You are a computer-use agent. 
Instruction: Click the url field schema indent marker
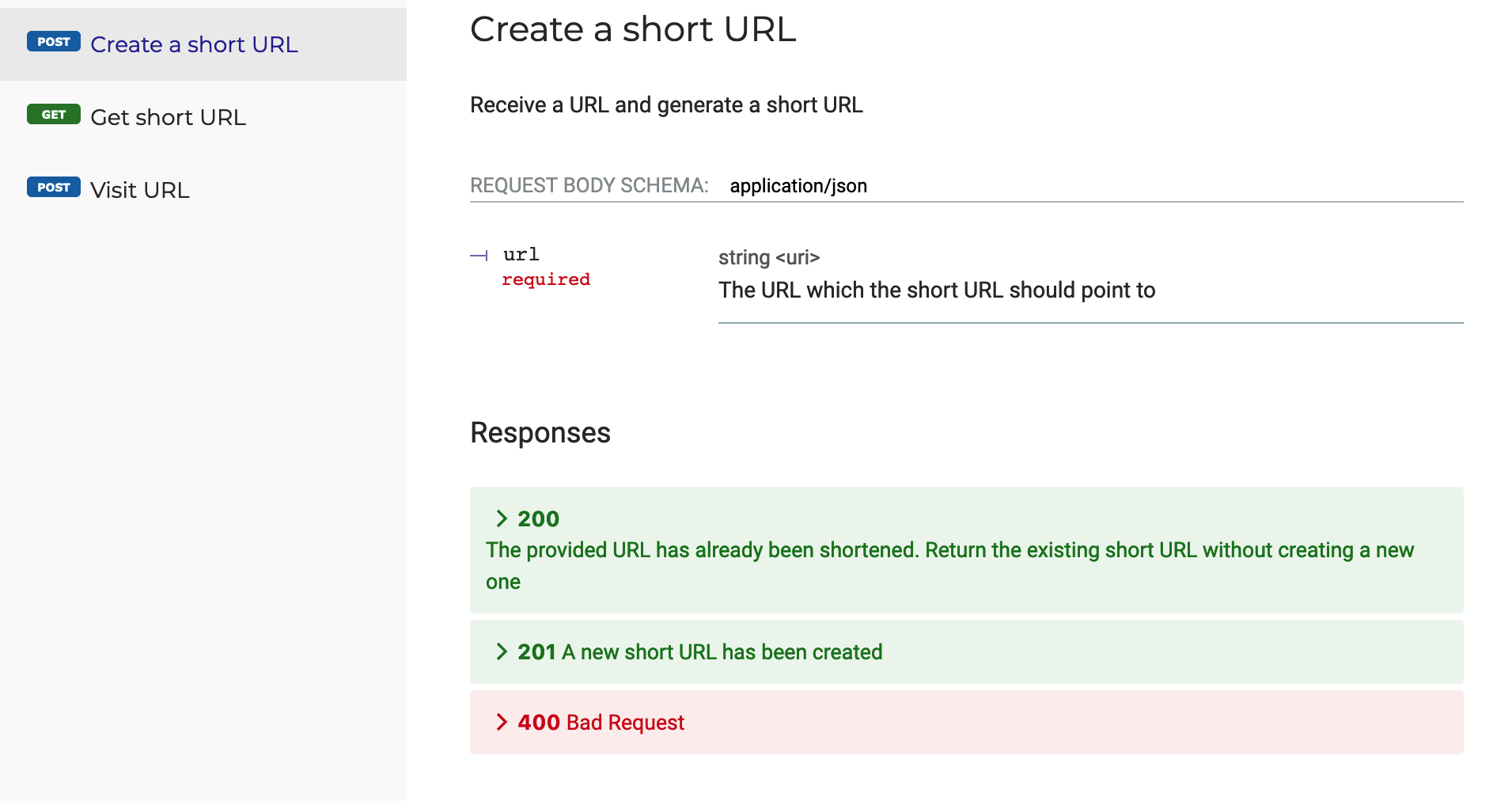[479, 255]
